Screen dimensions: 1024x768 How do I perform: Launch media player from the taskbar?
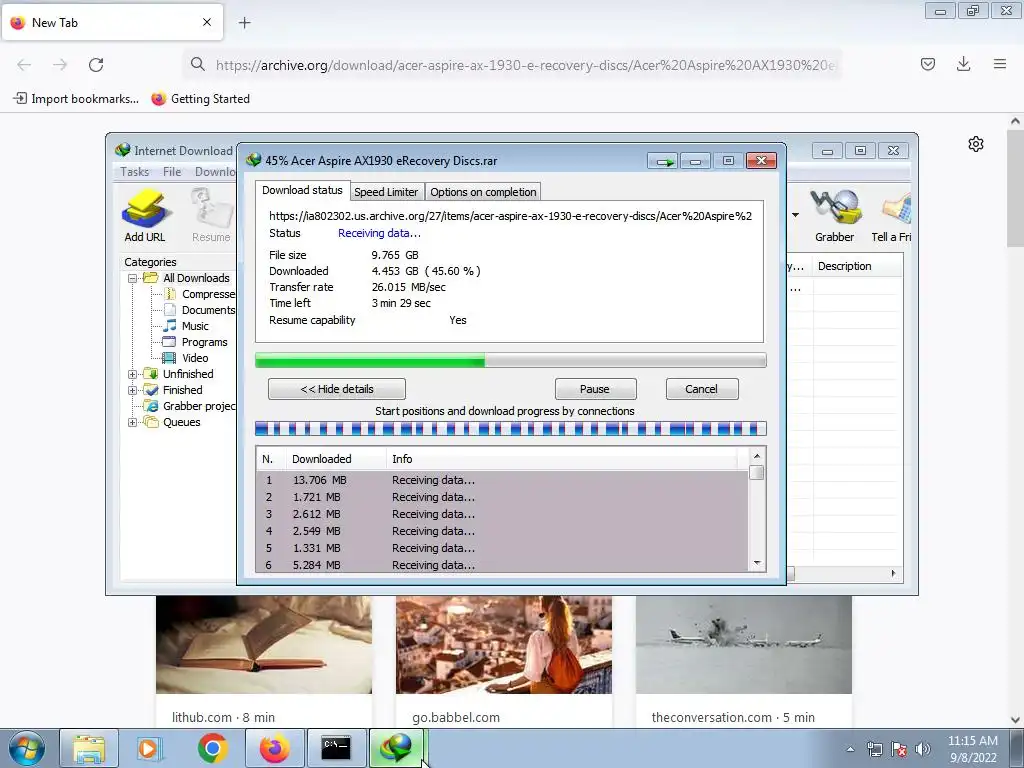pos(148,748)
